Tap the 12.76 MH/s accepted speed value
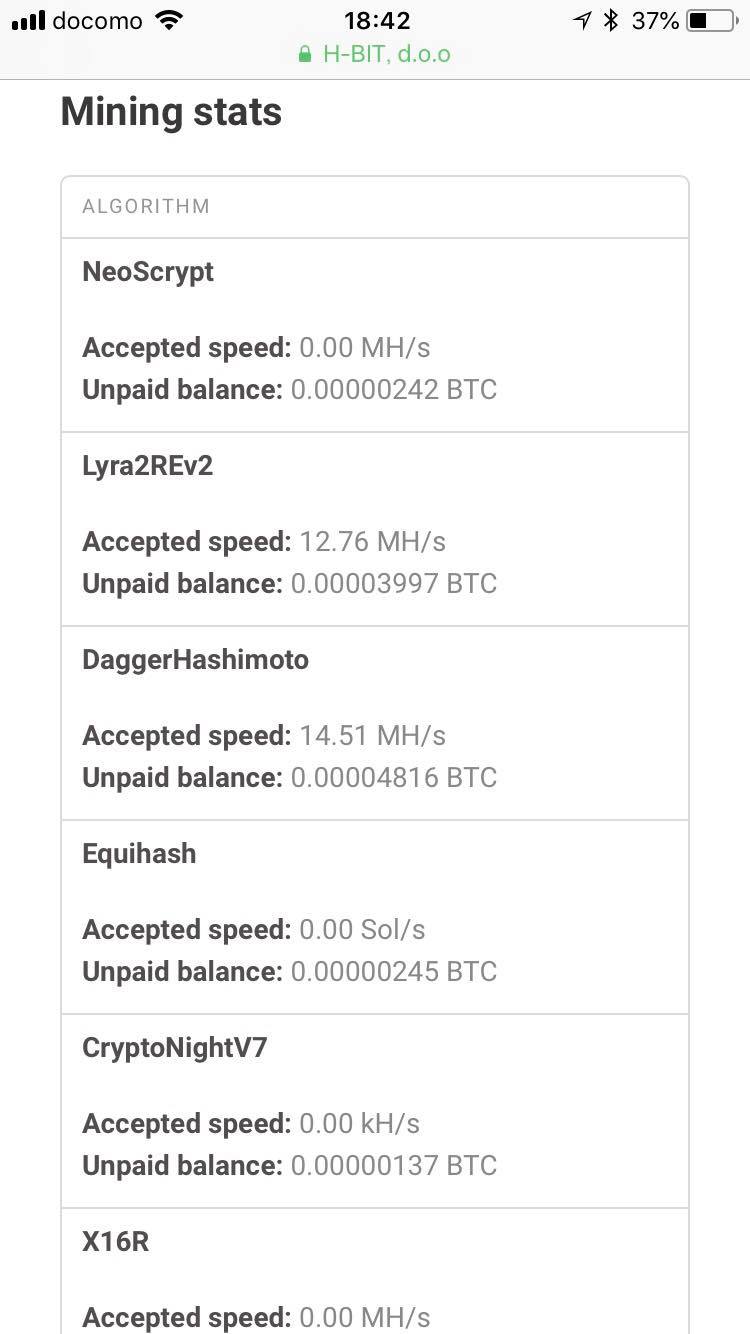The image size is (750, 1334). coord(372,542)
